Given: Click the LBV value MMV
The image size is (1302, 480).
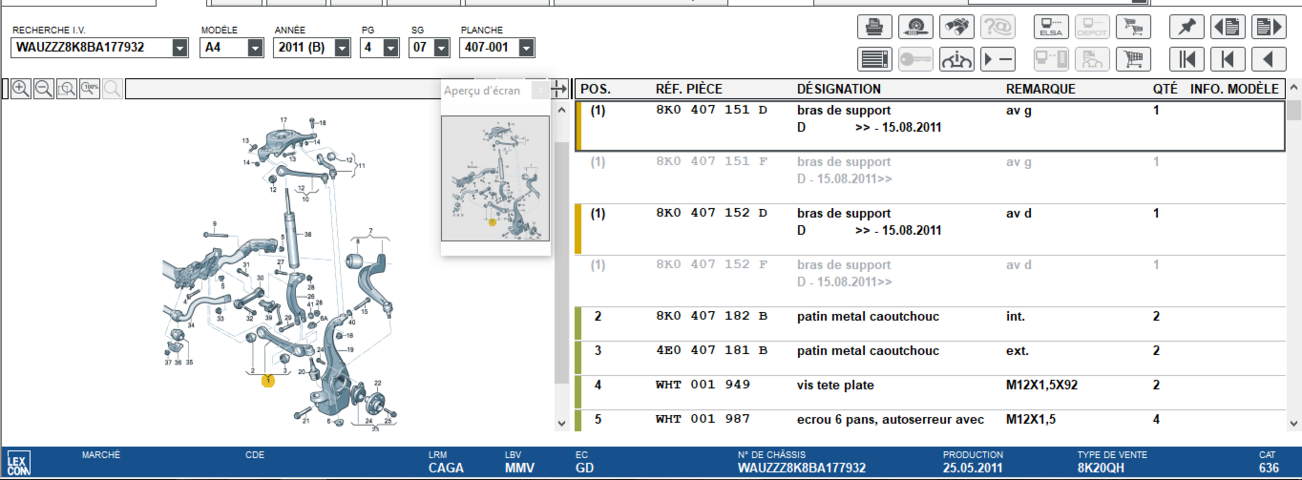Looking at the screenshot, I should pos(520,467).
